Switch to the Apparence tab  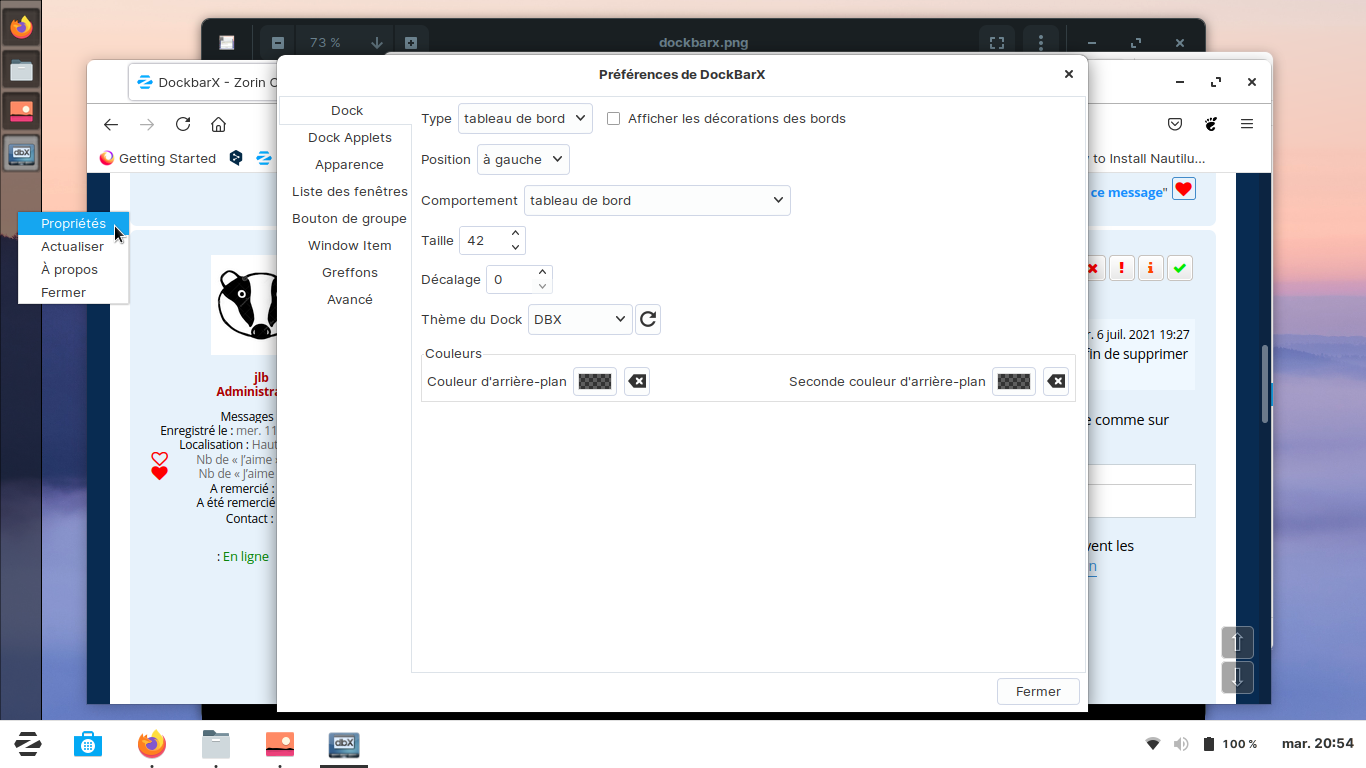[x=349, y=164]
